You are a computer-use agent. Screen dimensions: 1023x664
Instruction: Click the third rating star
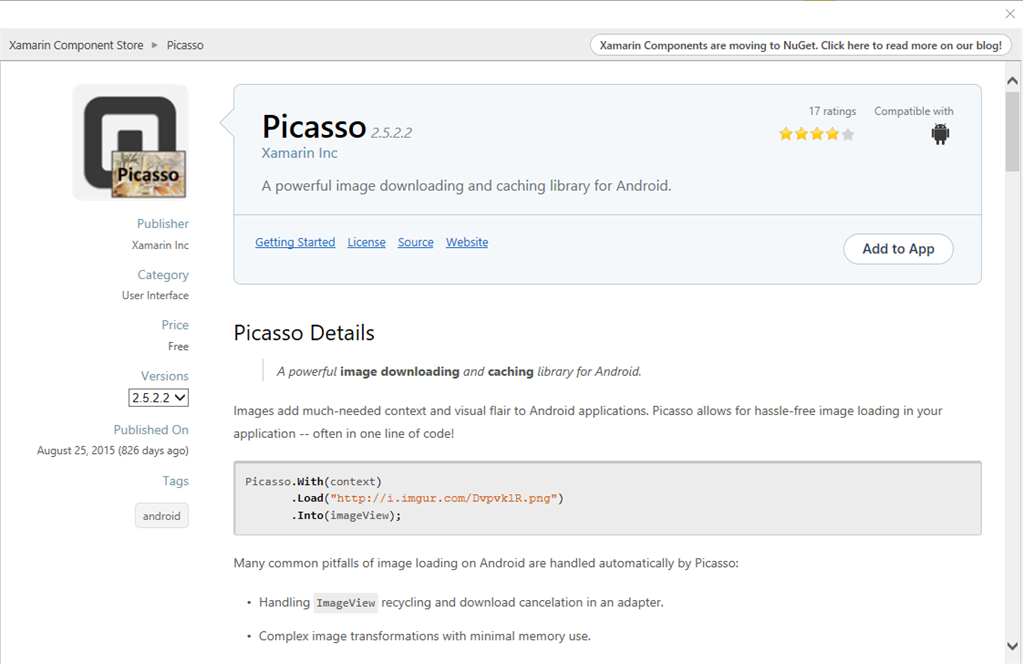click(x=817, y=134)
